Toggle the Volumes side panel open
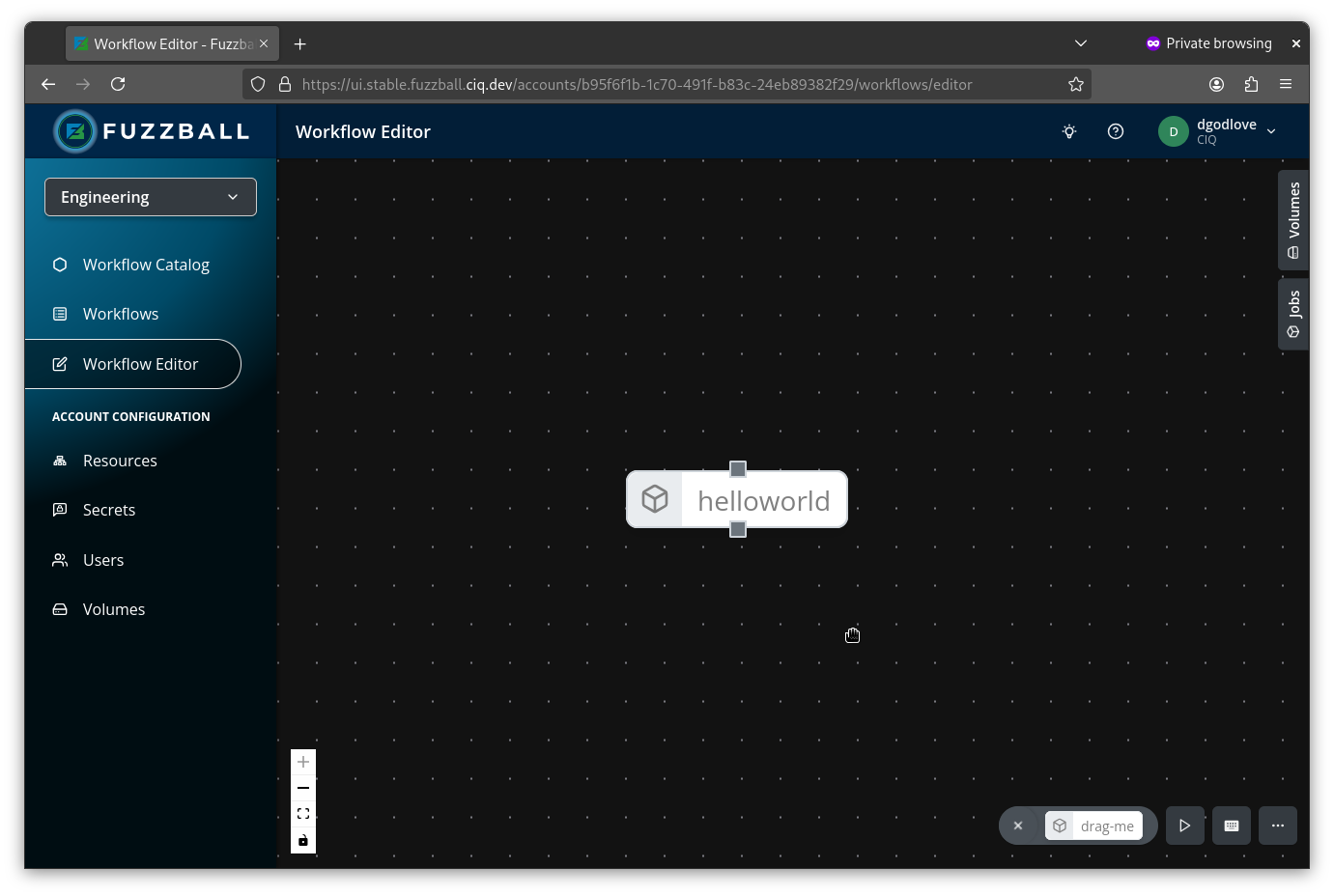The height and width of the screenshot is (896, 1334). point(1293,220)
